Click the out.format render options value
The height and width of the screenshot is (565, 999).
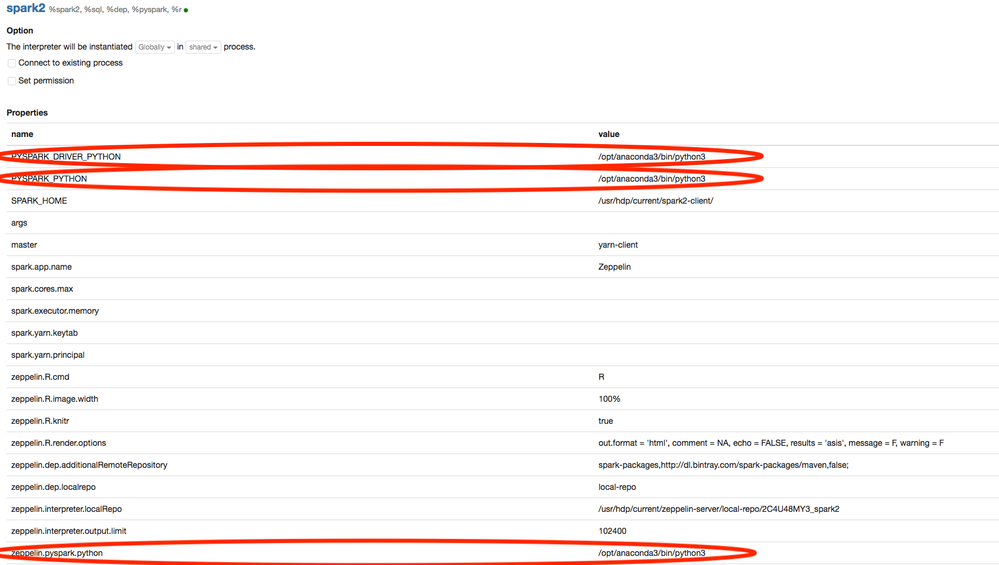pyautogui.click(x=771, y=443)
